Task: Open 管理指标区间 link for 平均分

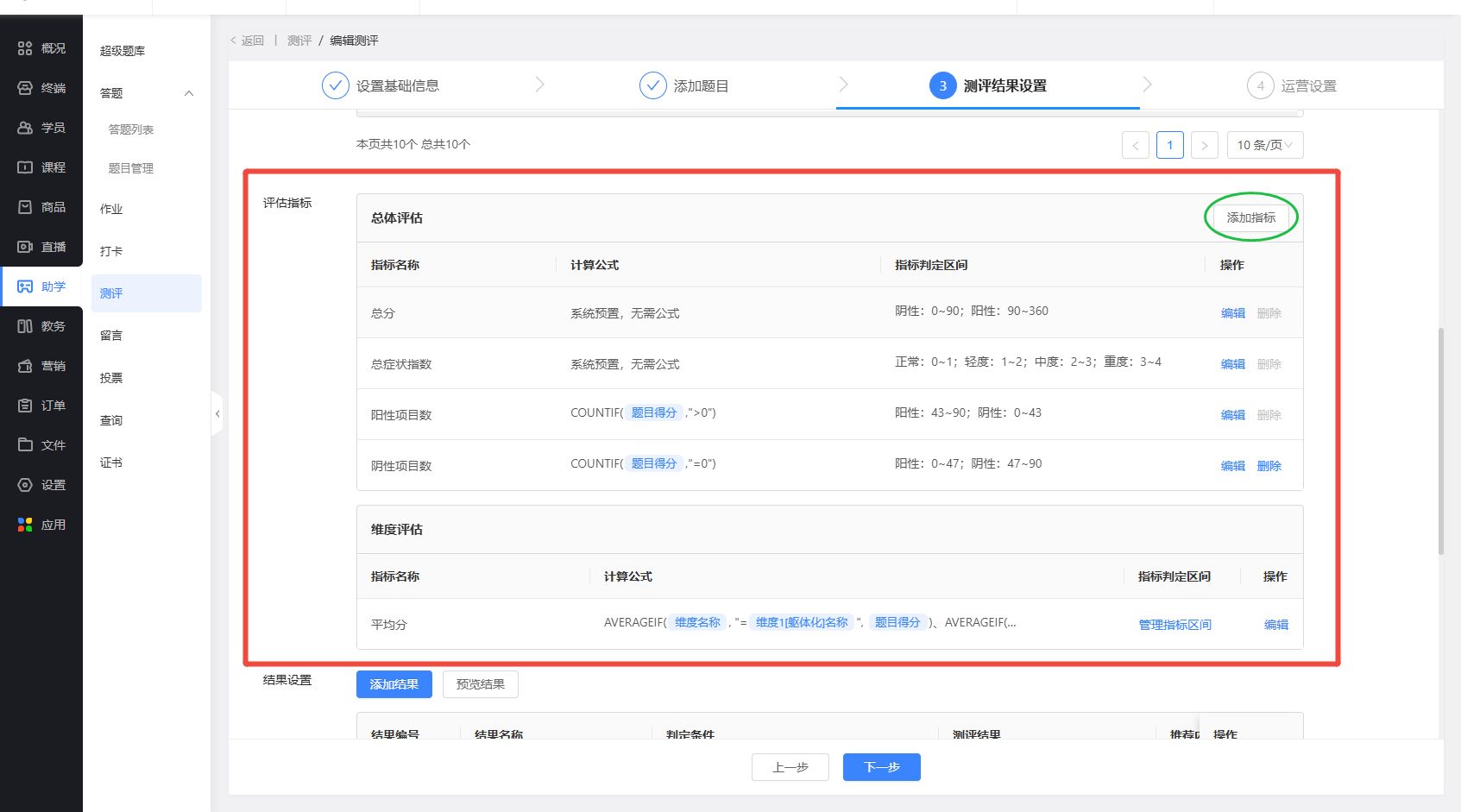Action: click(1174, 625)
